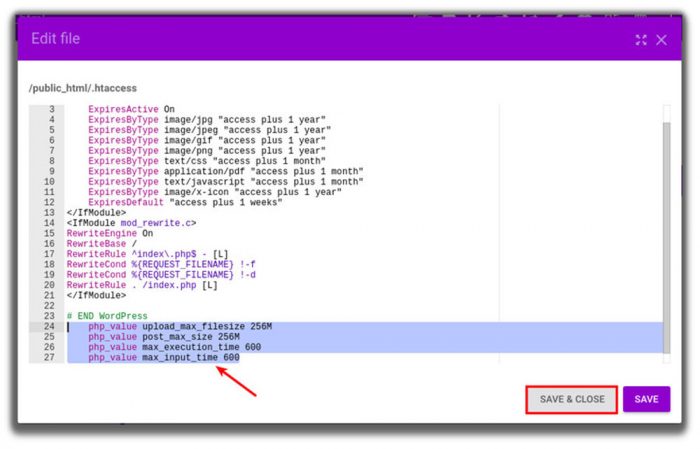Click the 'max_execution_time 600' line
This screenshot has height=449, width=700.
[175, 347]
